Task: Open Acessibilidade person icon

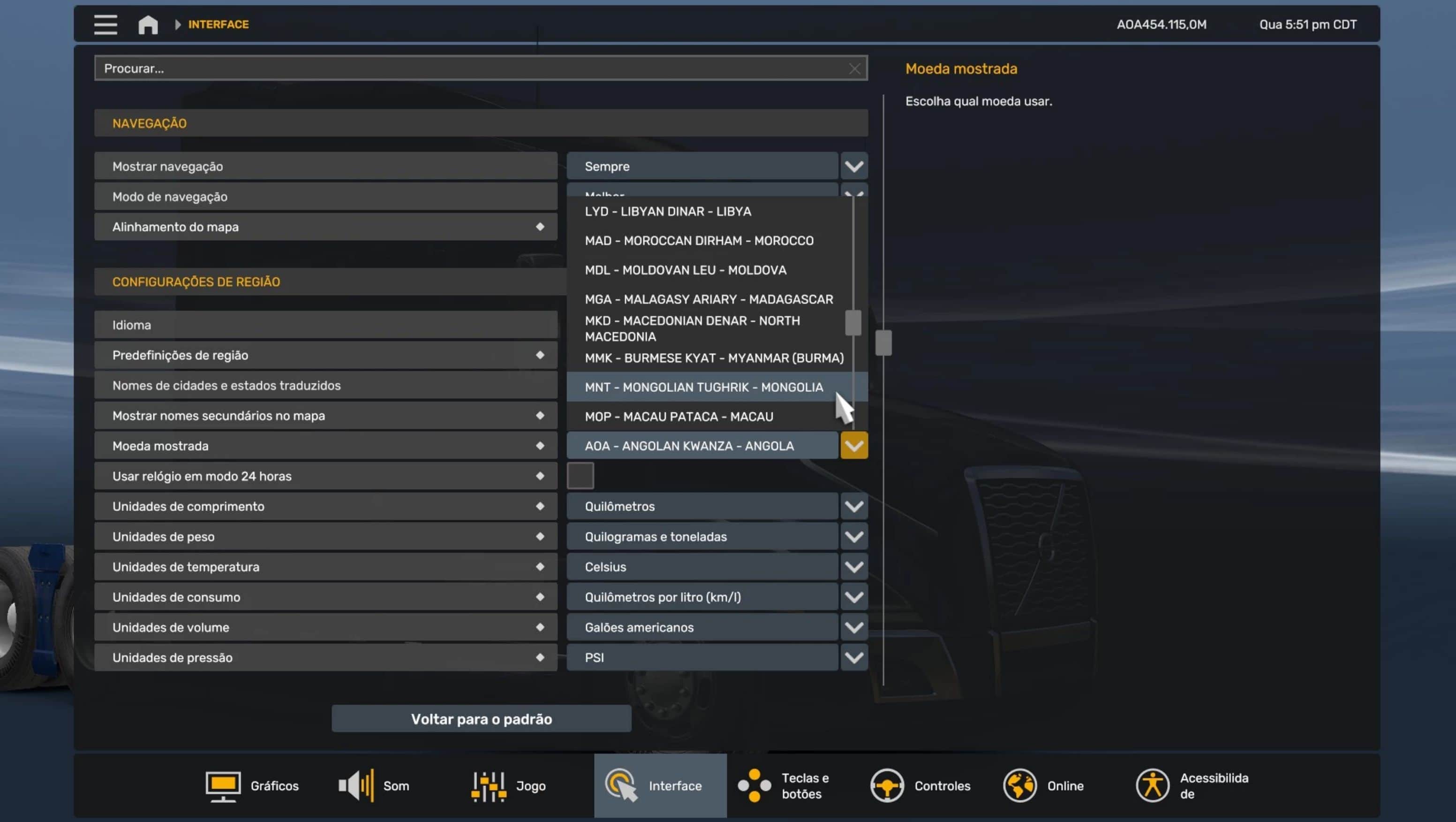Action: point(1152,786)
